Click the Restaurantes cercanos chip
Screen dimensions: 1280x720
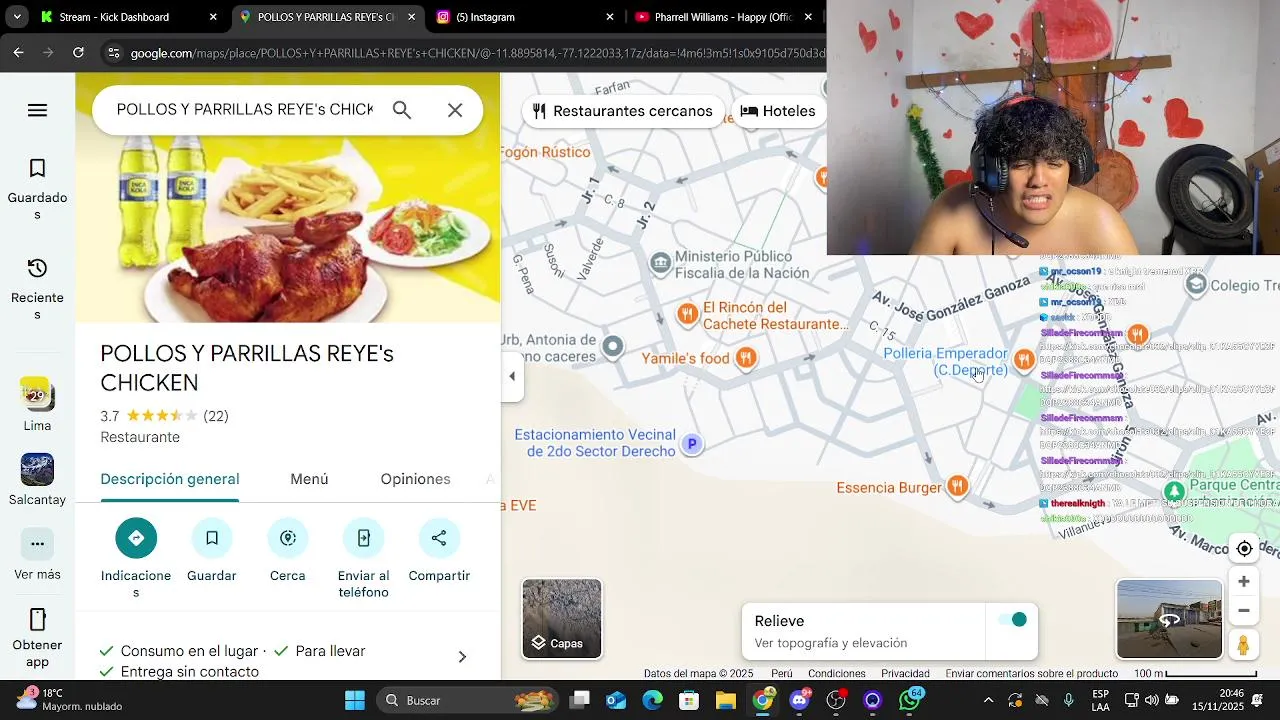click(623, 111)
